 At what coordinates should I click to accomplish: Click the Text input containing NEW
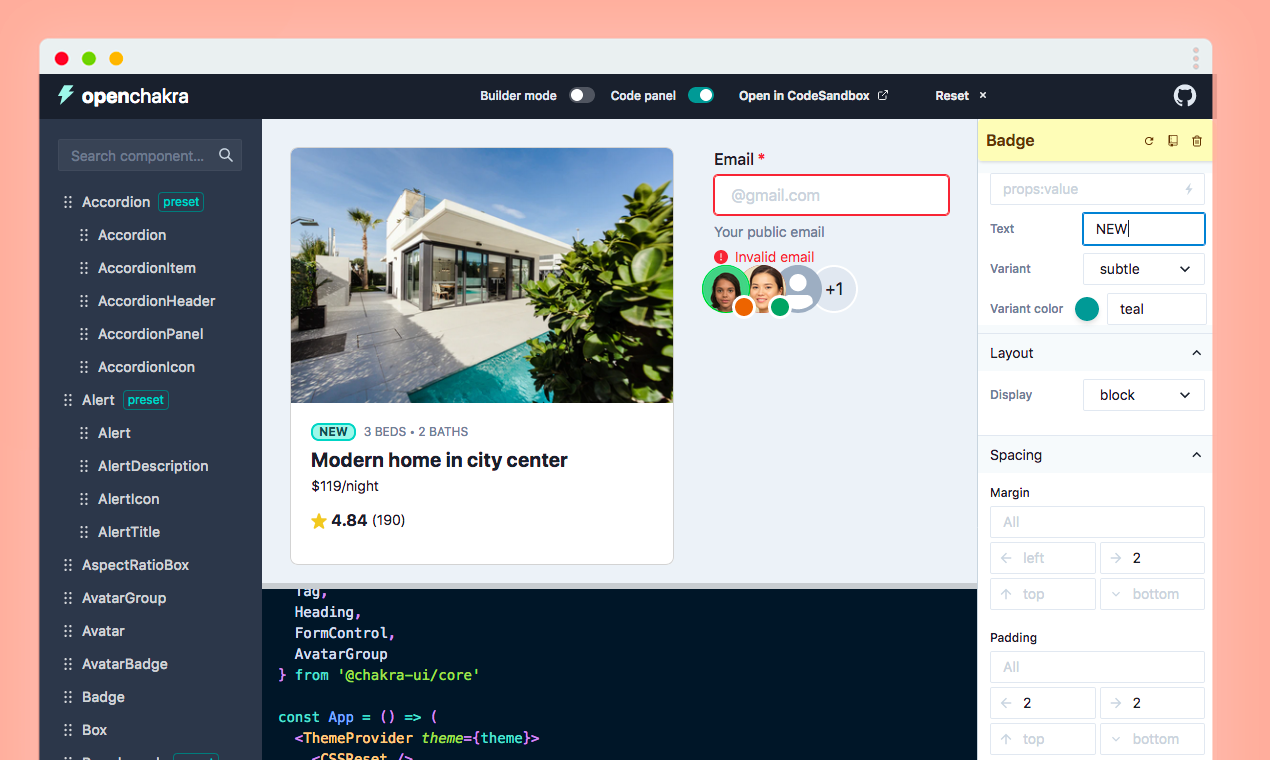click(x=1143, y=228)
